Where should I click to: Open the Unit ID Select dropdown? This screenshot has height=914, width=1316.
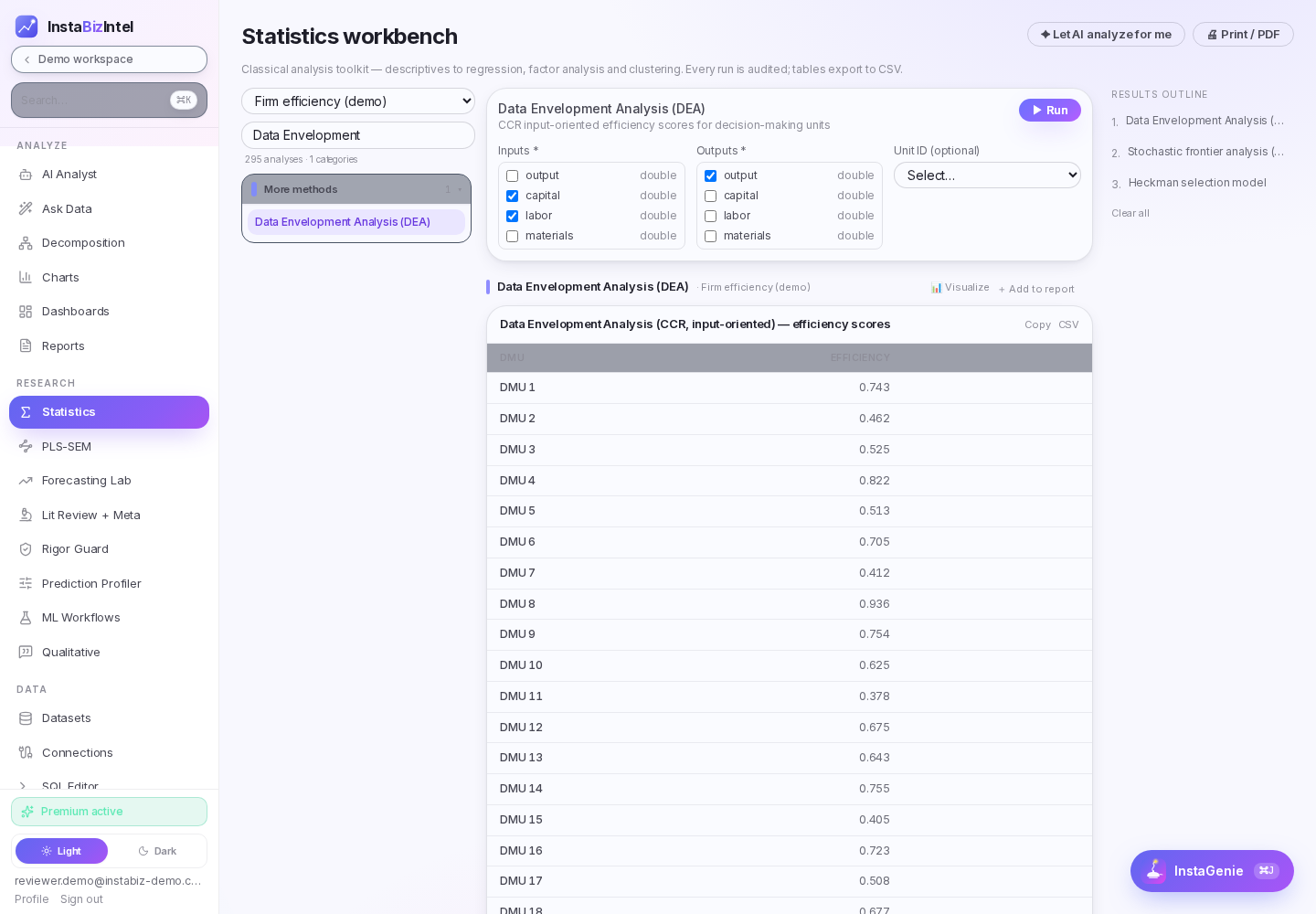987,175
